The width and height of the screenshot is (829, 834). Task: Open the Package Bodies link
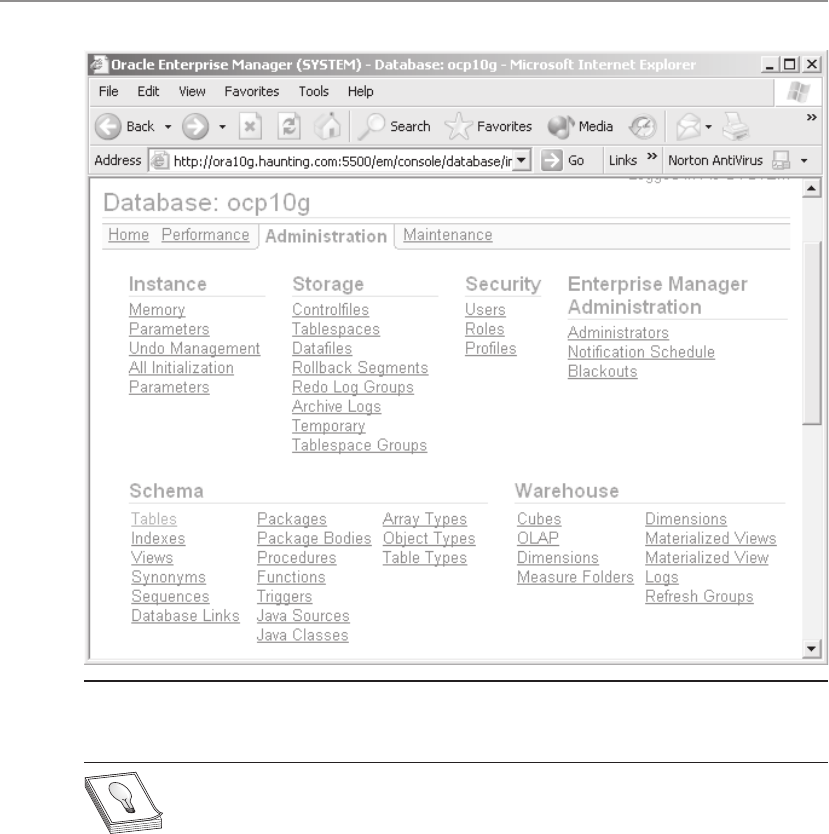point(314,538)
